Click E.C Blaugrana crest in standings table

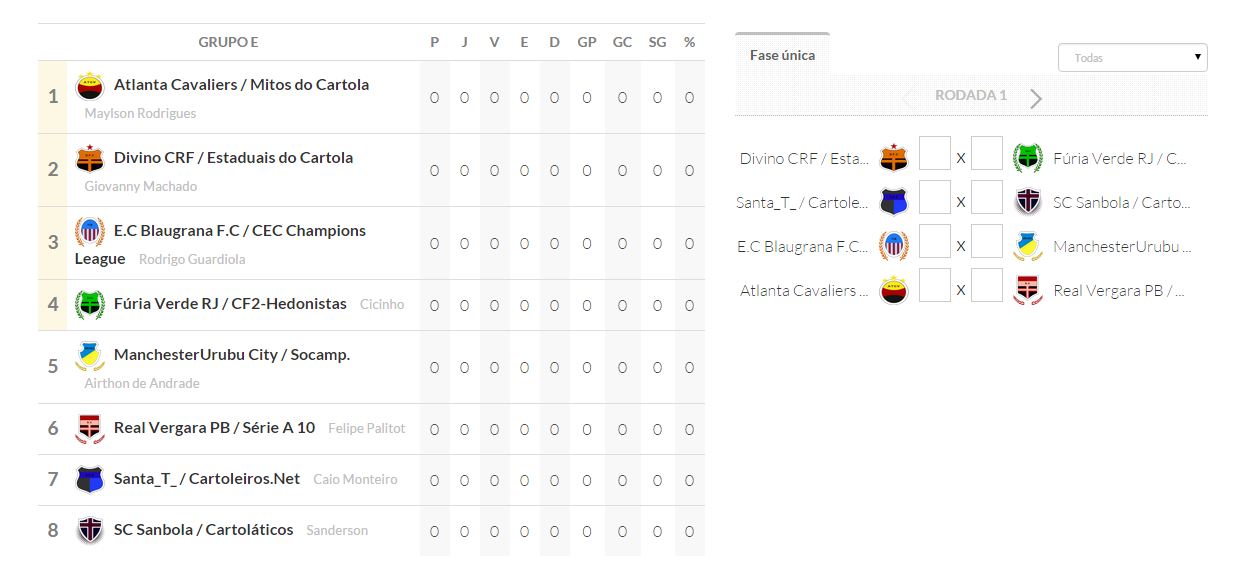point(90,232)
